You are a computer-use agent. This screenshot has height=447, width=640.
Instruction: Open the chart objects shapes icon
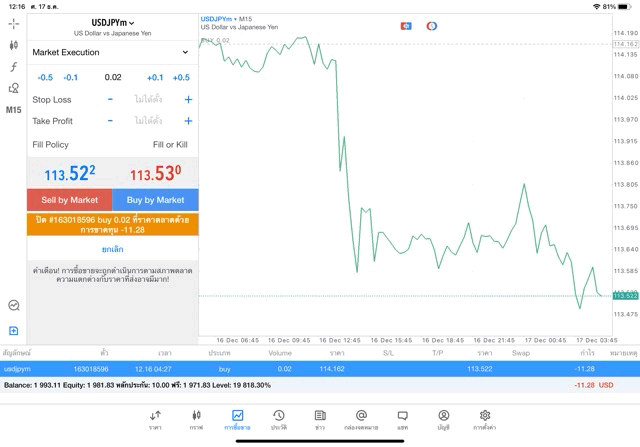click(13, 88)
